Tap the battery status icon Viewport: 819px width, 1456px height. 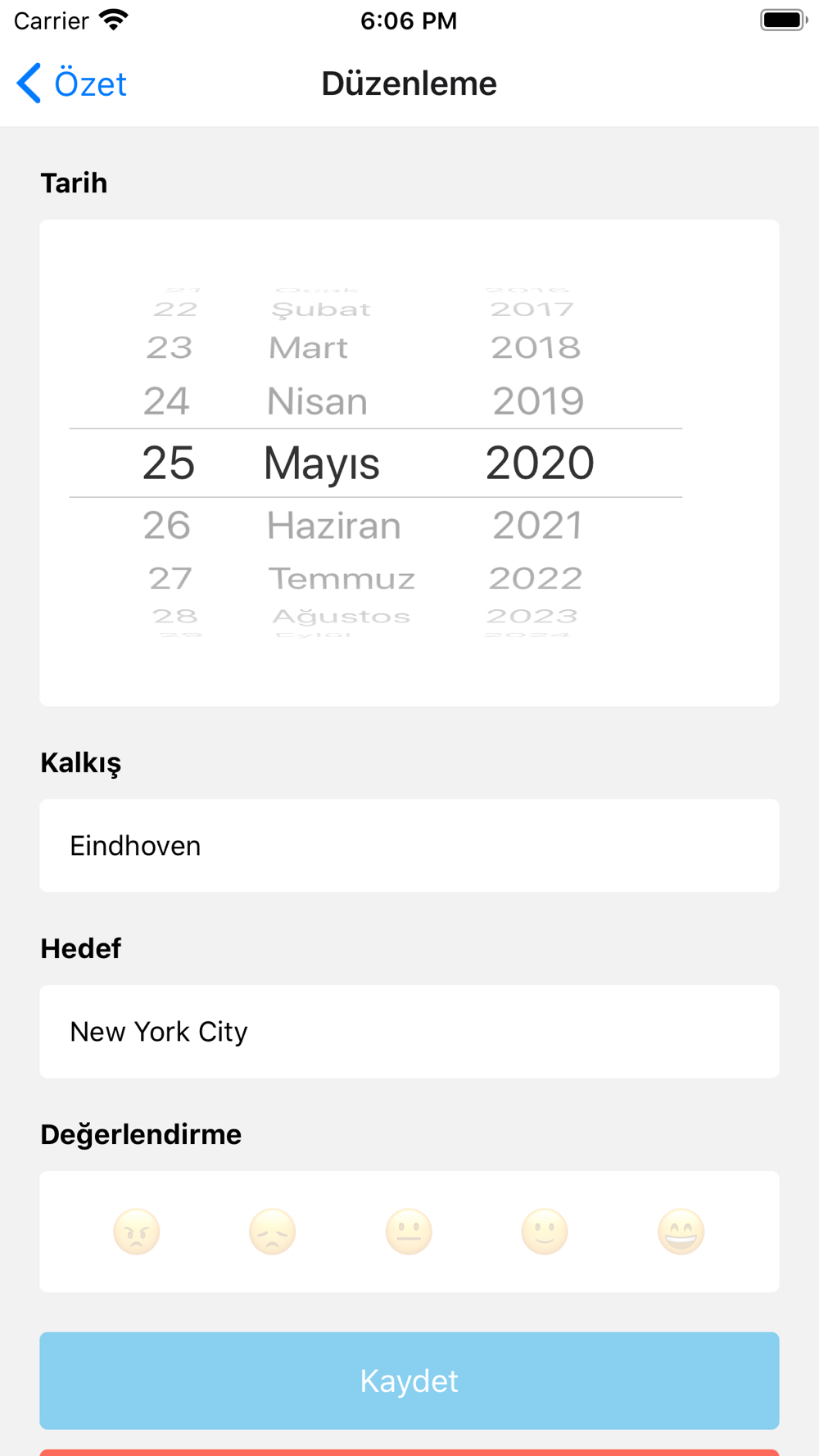782,20
